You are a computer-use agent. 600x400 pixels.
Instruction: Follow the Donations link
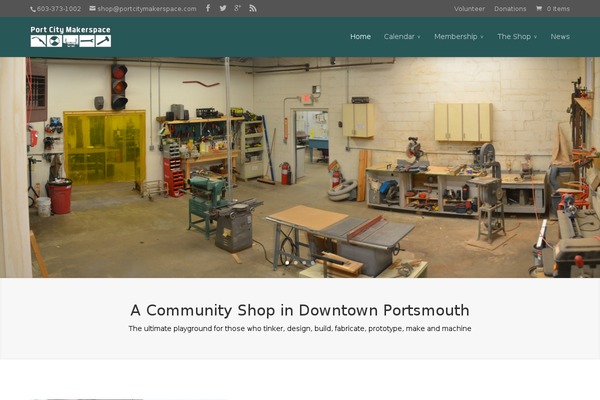pyautogui.click(x=510, y=8)
